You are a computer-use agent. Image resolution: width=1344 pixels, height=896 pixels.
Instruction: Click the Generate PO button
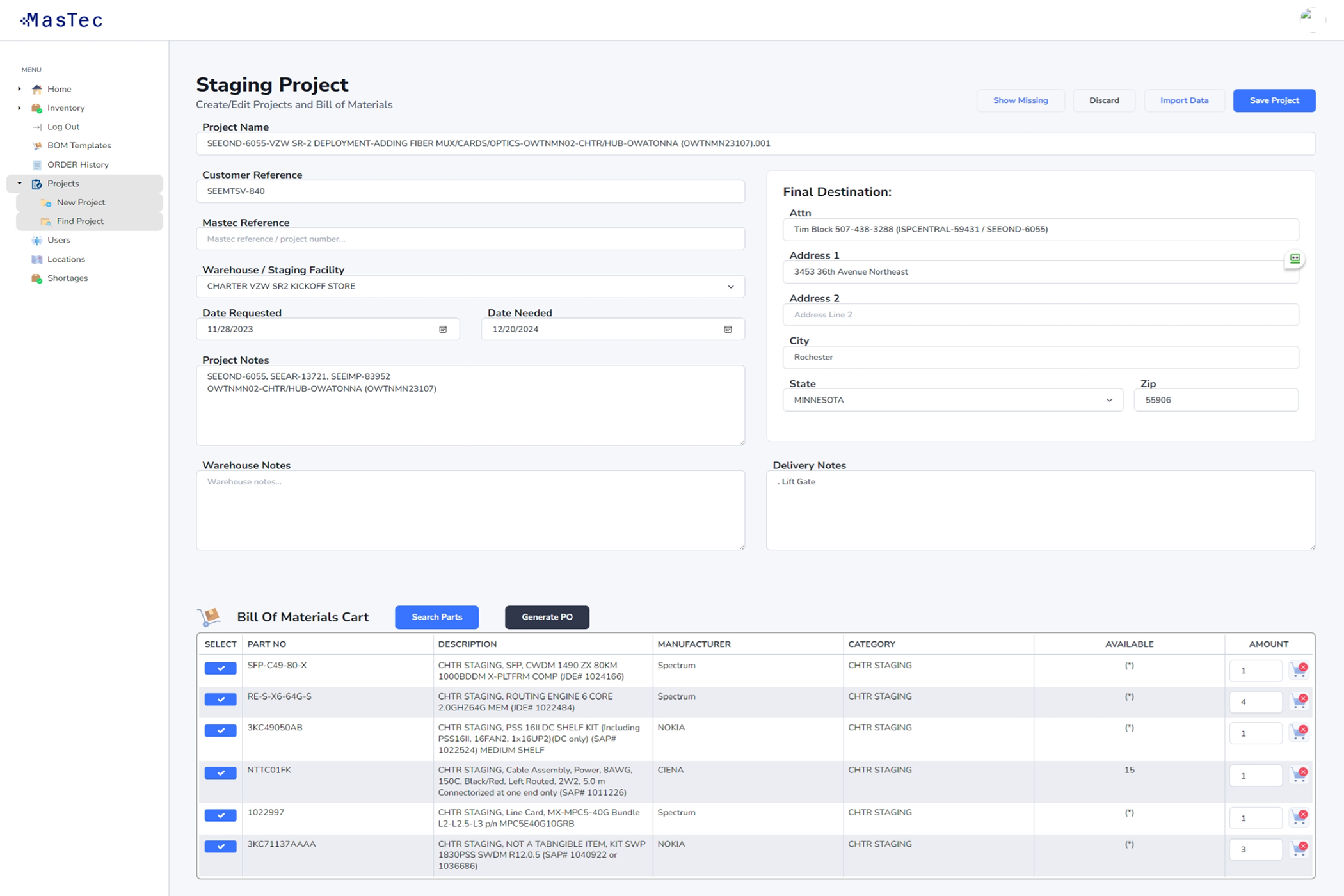tap(547, 617)
